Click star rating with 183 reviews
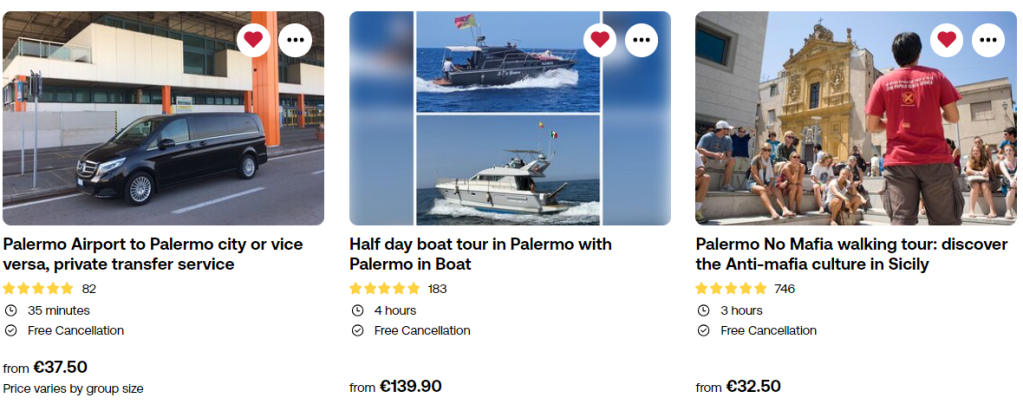The image size is (1023, 411). pyautogui.click(x=385, y=289)
